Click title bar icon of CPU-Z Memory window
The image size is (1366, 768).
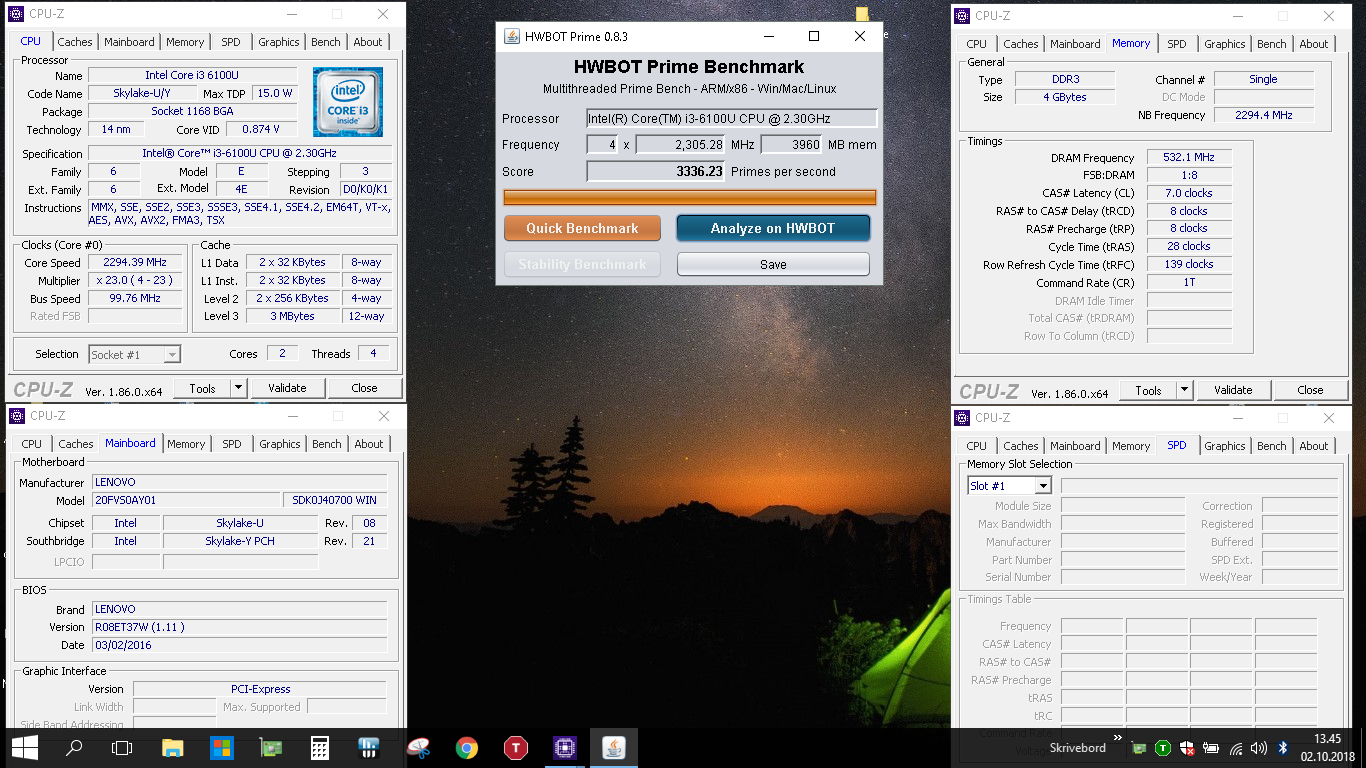pos(962,15)
